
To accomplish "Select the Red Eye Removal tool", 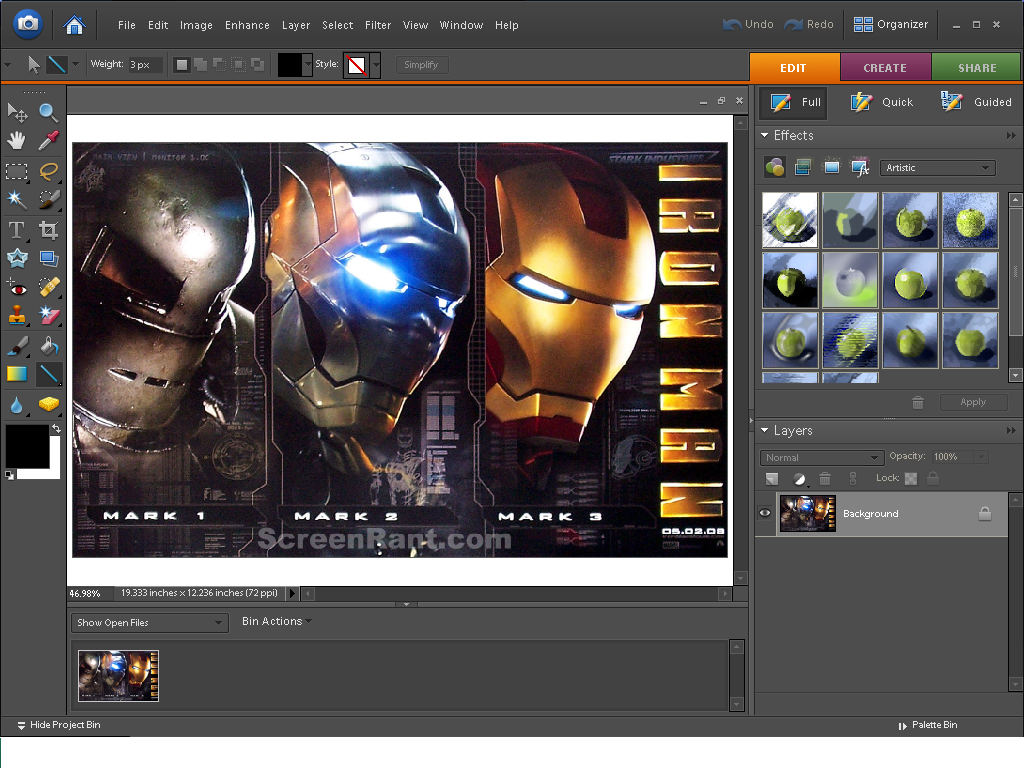I will click(16, 287).
